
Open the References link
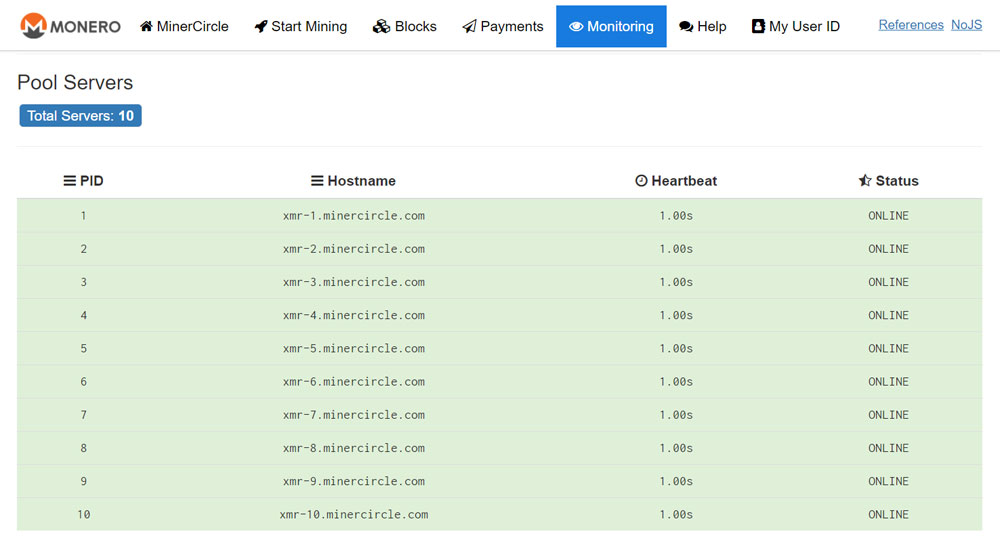click(910, 25)
